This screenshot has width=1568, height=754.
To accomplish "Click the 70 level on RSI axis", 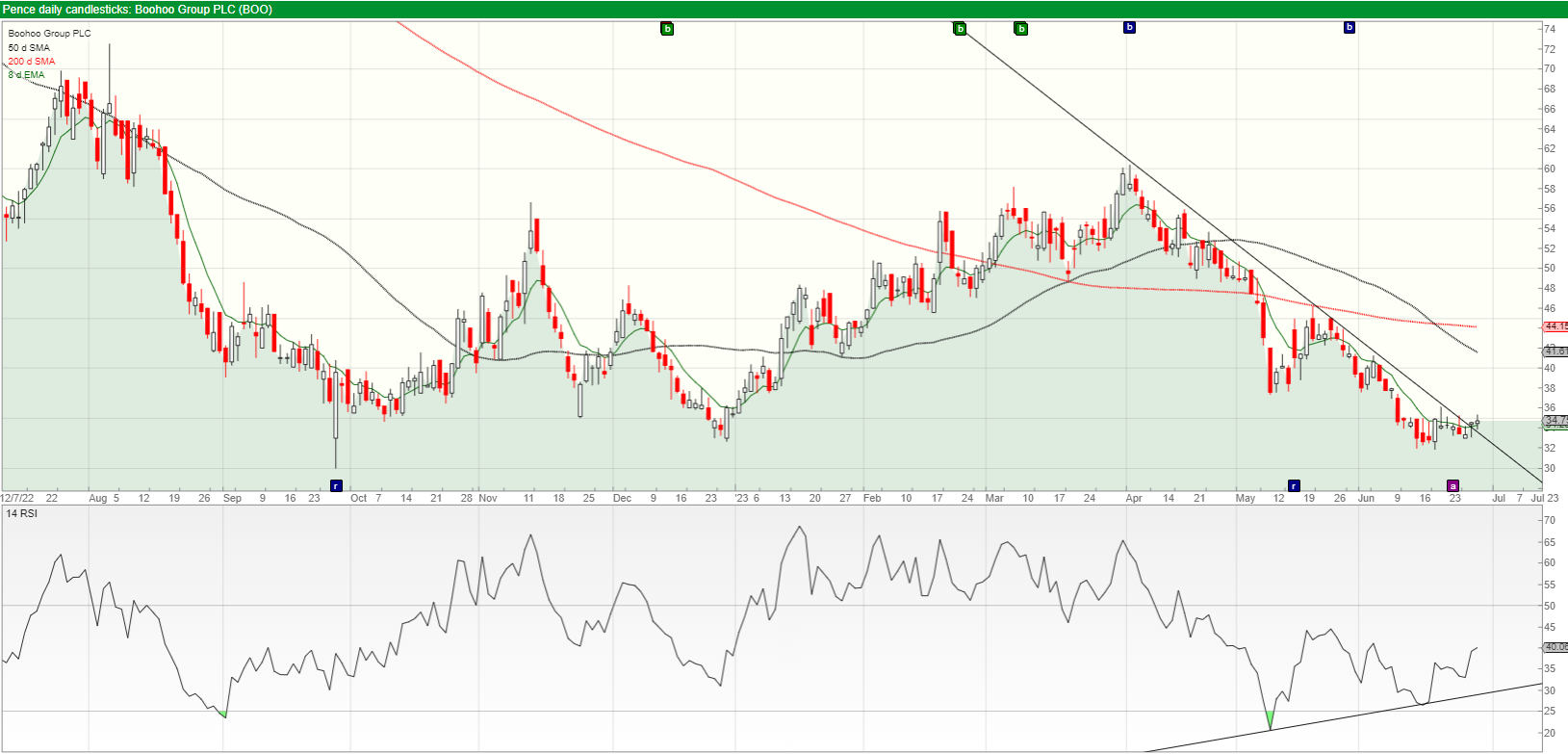I will [x=1550, y=520].
